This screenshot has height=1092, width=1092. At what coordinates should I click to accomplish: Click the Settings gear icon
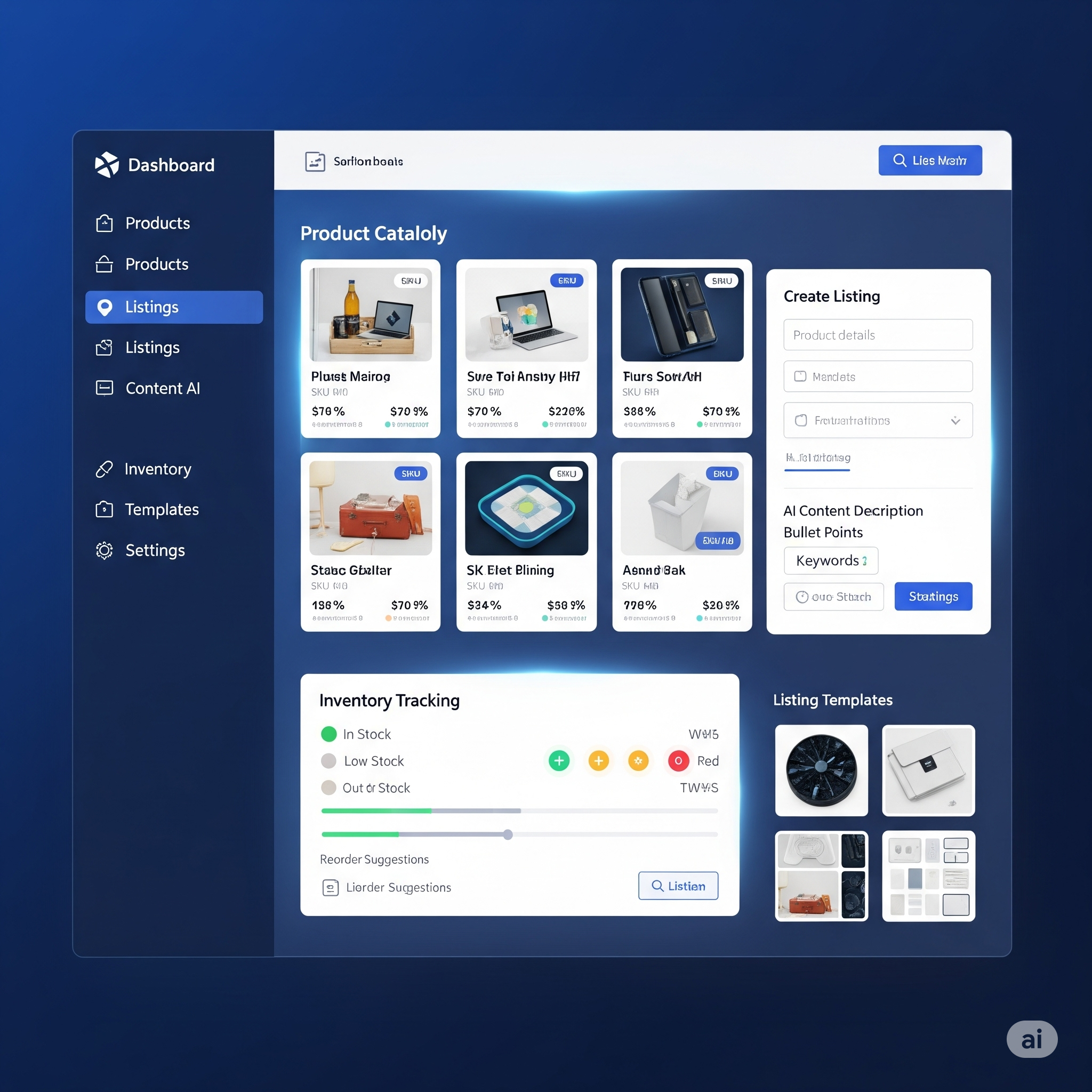pos(104,550)
